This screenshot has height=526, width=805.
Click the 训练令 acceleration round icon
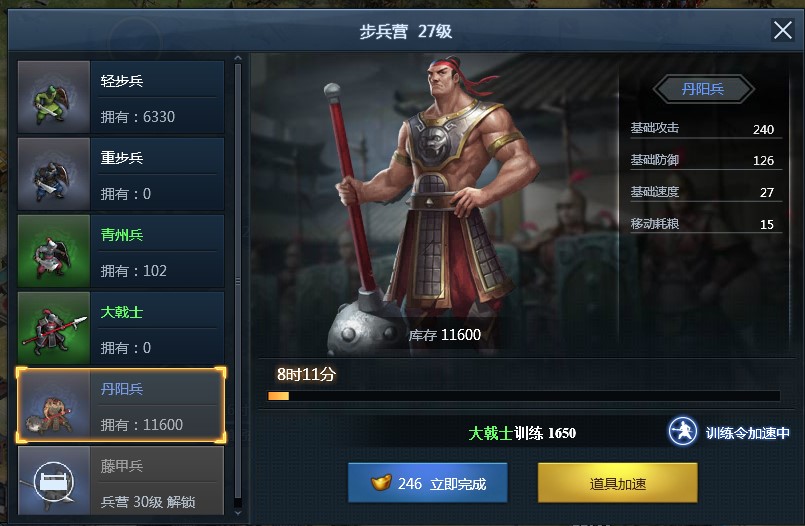click(683, 432)
